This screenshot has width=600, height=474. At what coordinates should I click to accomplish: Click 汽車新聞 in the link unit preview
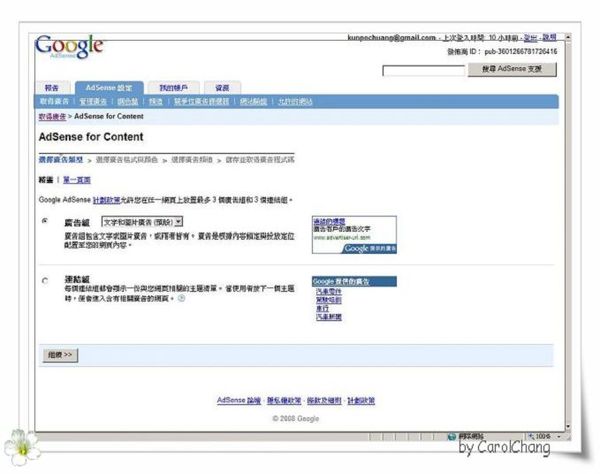tap(329, 317)
